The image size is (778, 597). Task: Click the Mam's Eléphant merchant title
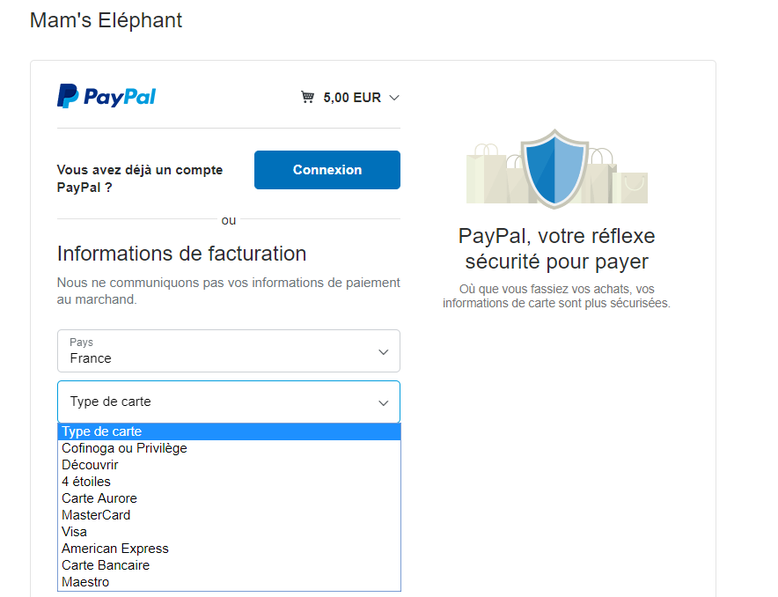click(106, 20)
